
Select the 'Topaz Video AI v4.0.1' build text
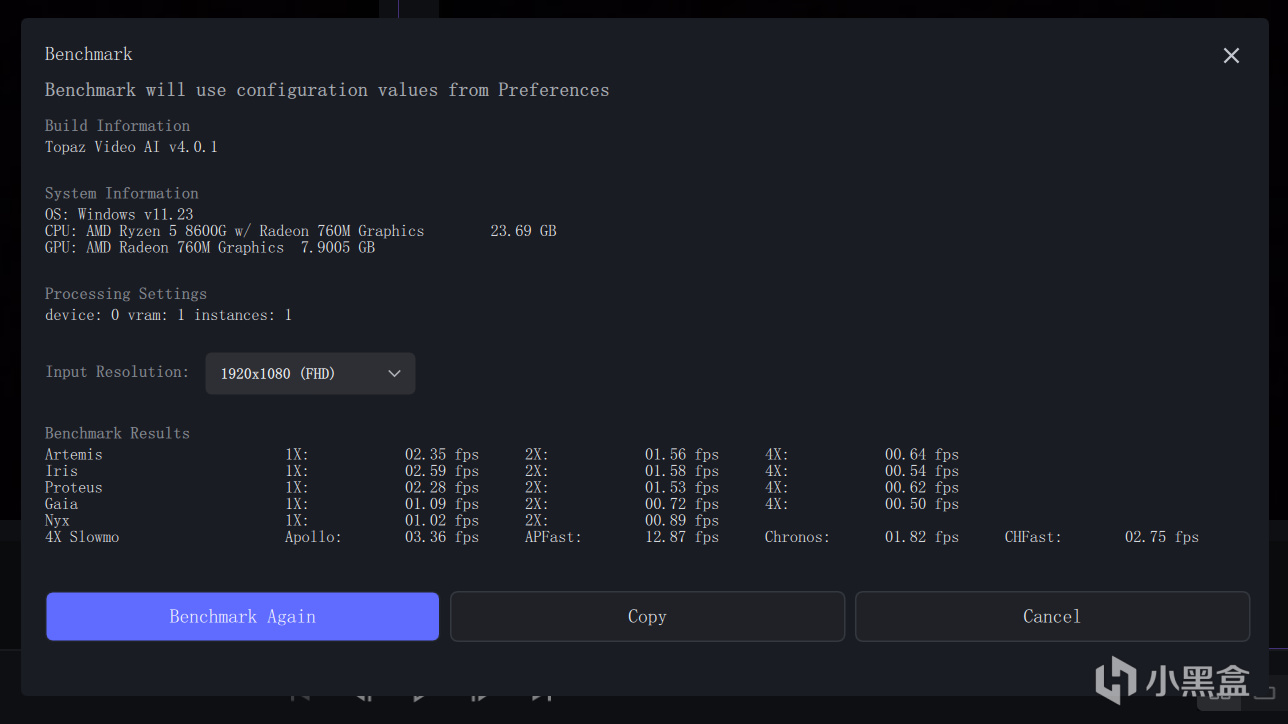(131, 147)
